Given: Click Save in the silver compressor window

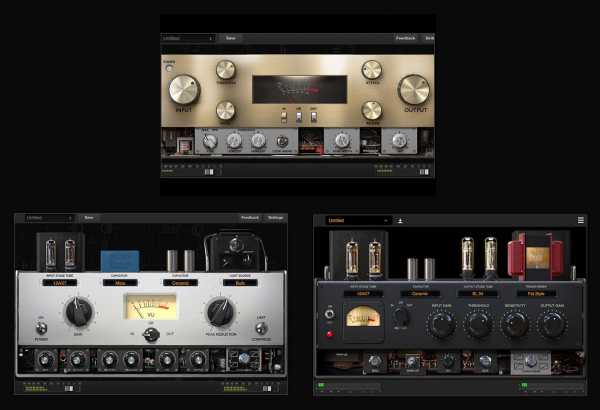Looking at the screenshot, I should pos(89,217).
